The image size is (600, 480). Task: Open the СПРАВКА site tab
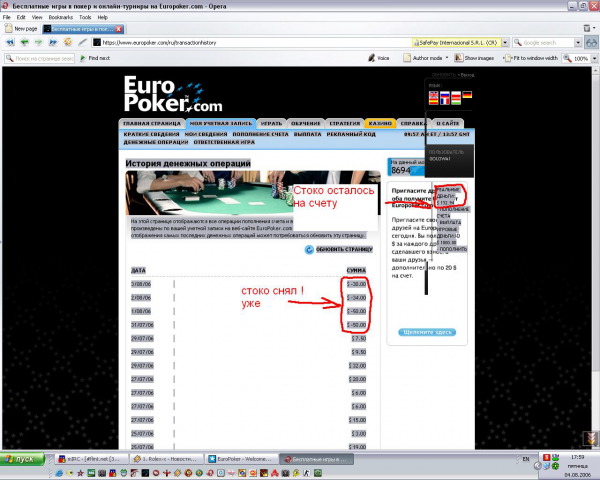412,123
